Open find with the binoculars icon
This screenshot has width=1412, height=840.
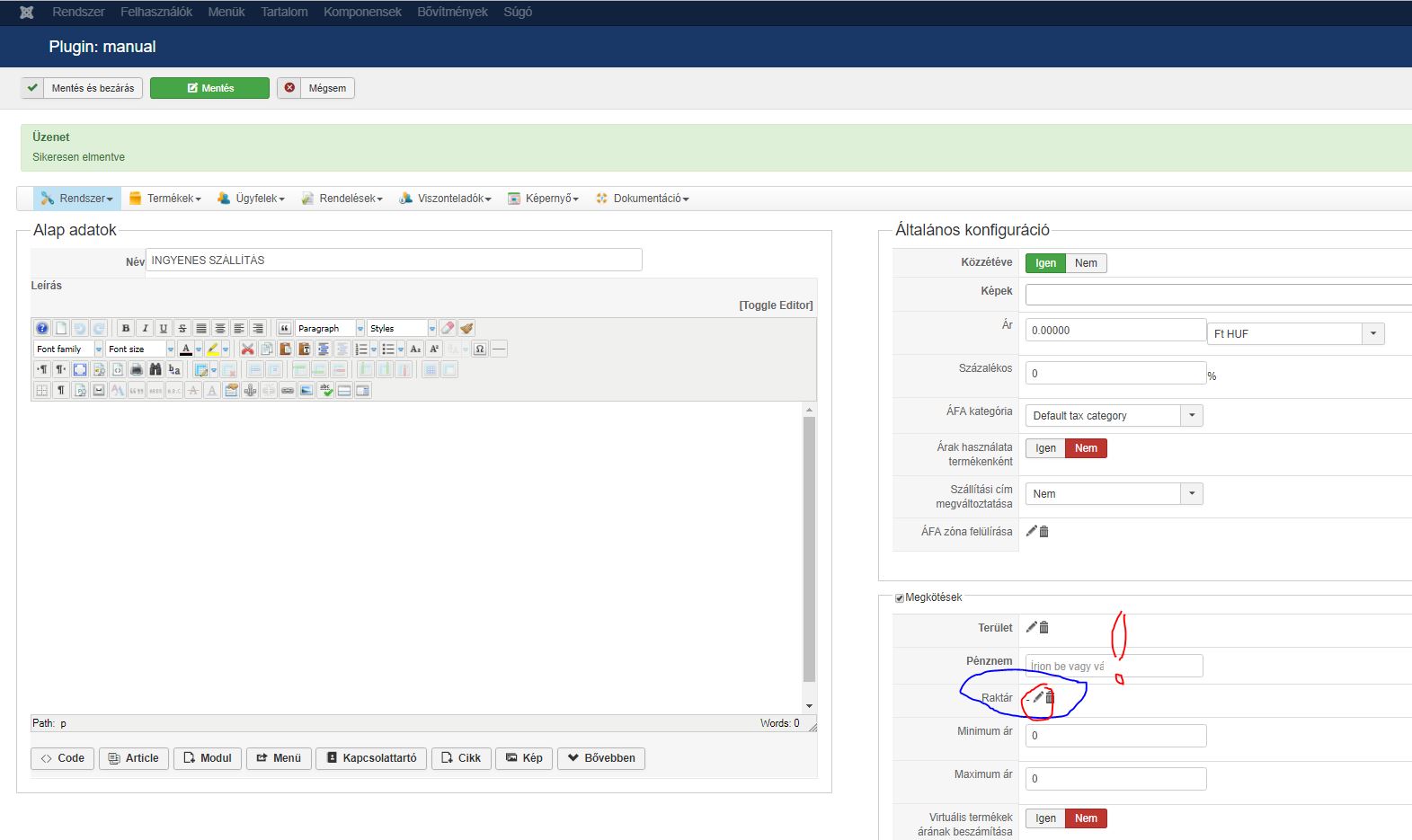pyautogui.click(x=155, y=369)
